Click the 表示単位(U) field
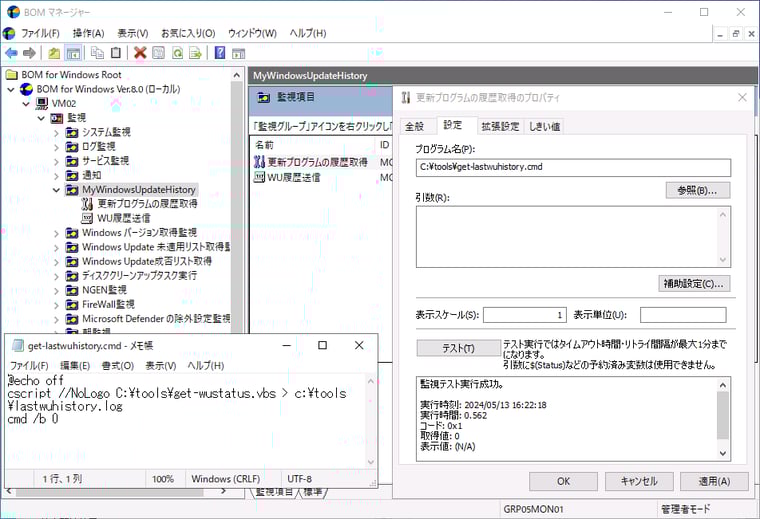The height and width of the screenshot is (519, 760). point(683,315)
